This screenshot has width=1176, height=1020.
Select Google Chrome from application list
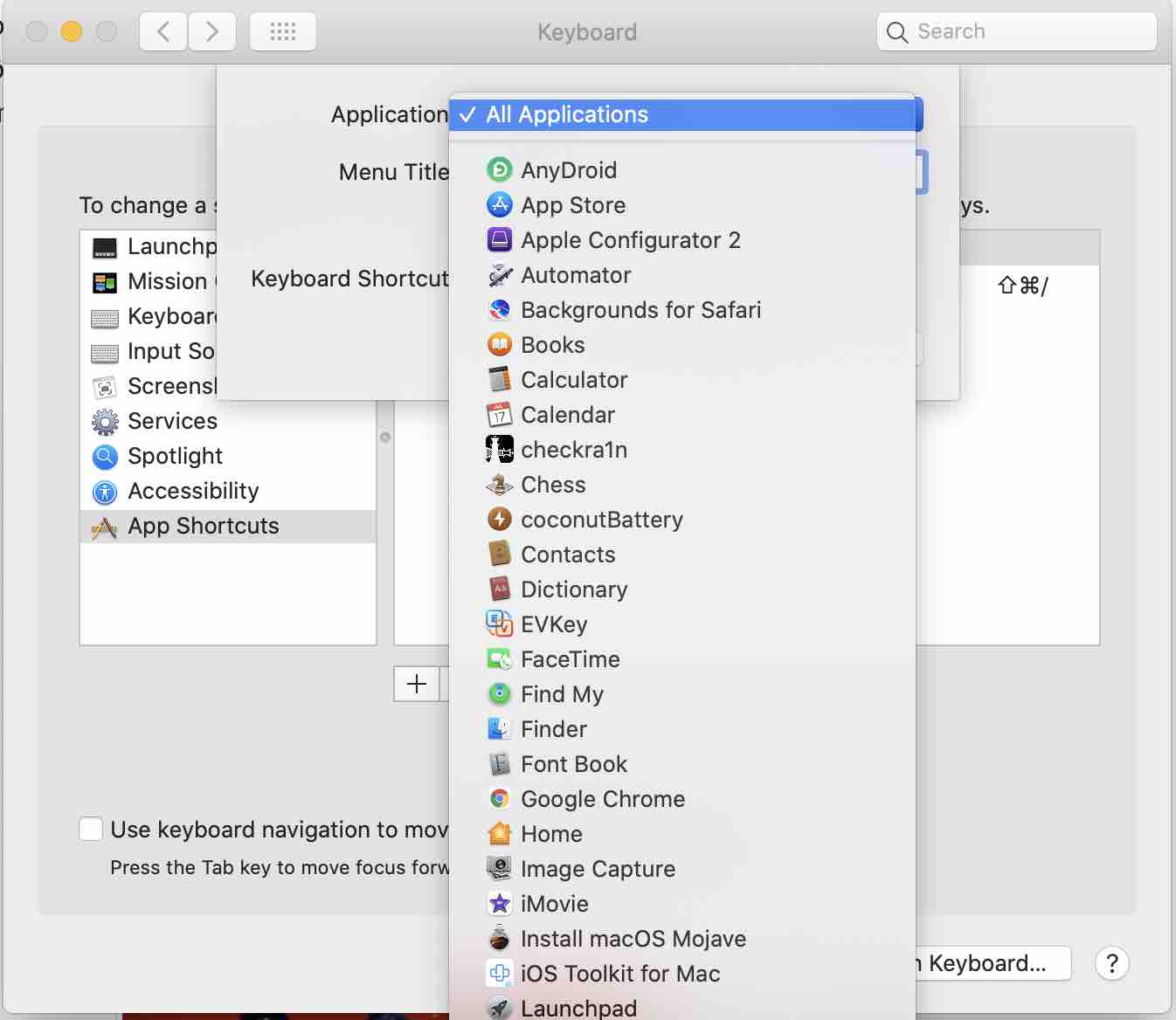point(682,799)
